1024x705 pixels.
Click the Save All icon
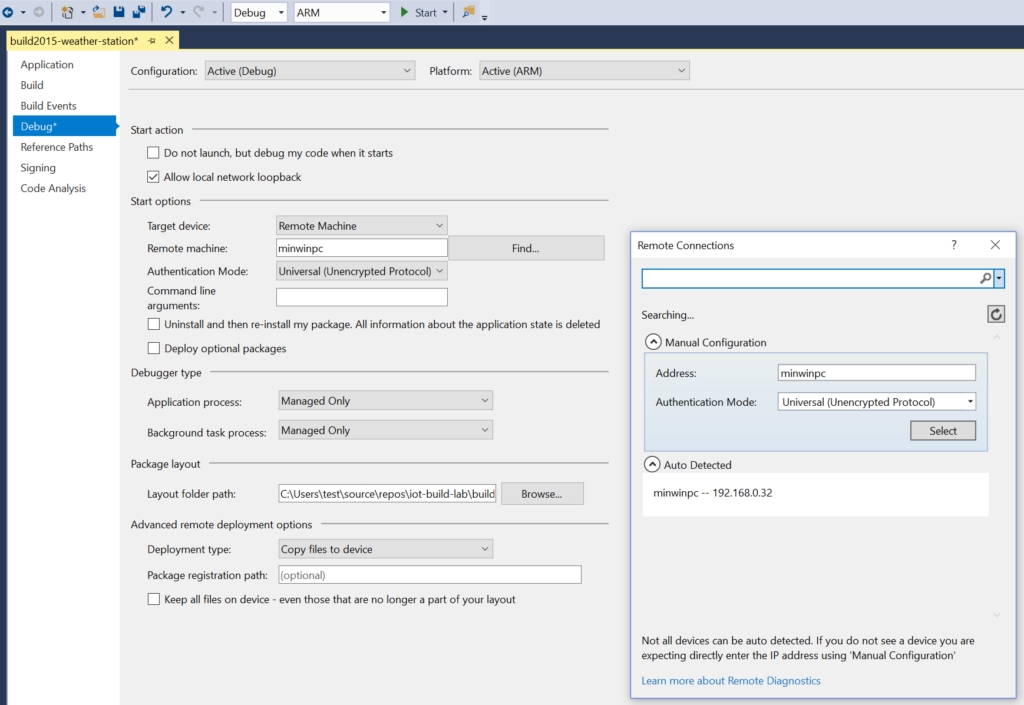tap(139, 12)
